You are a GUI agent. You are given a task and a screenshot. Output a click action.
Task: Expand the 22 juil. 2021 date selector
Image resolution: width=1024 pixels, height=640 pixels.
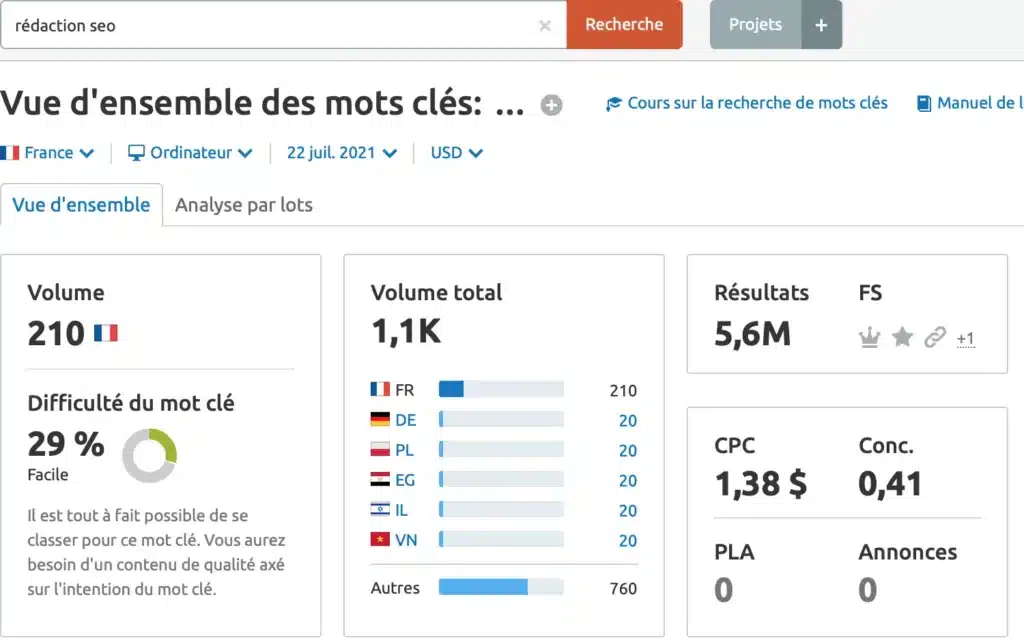pyautogui.click(x=341, y=153)
